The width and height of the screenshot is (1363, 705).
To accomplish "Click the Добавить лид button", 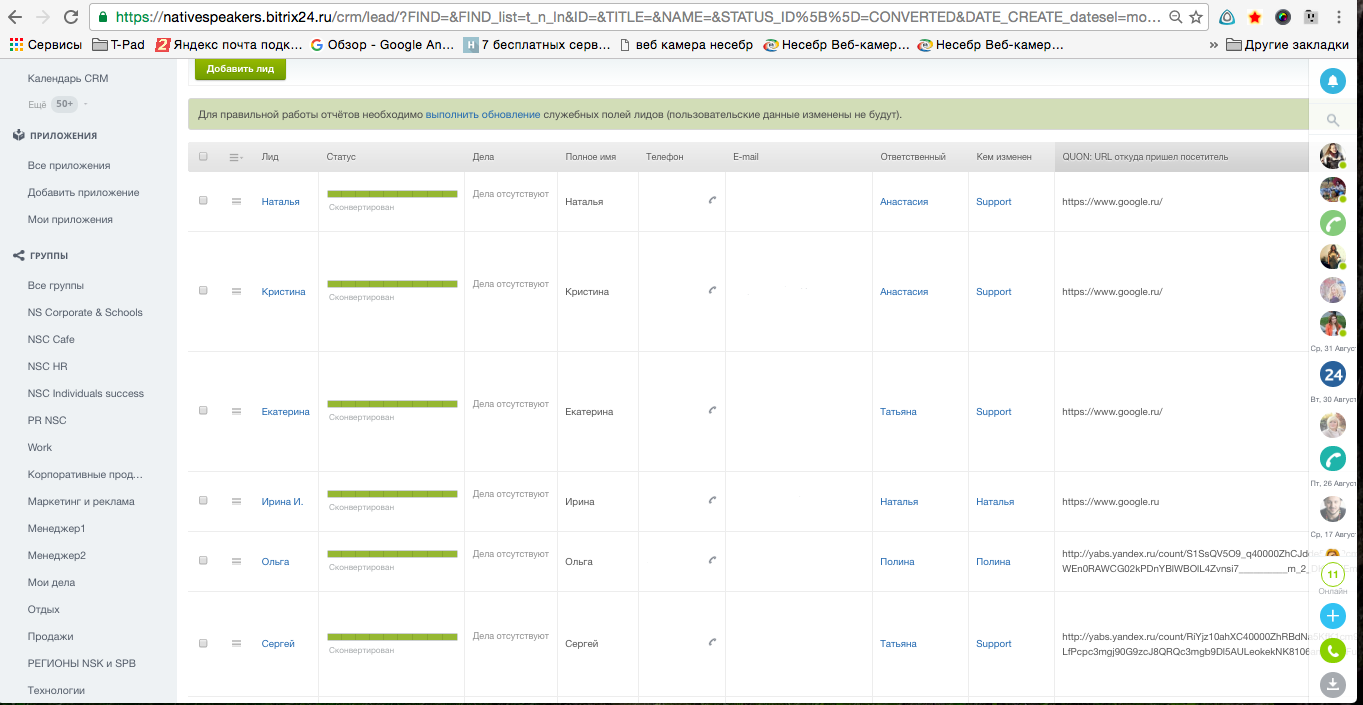I will tap(240, 68).
